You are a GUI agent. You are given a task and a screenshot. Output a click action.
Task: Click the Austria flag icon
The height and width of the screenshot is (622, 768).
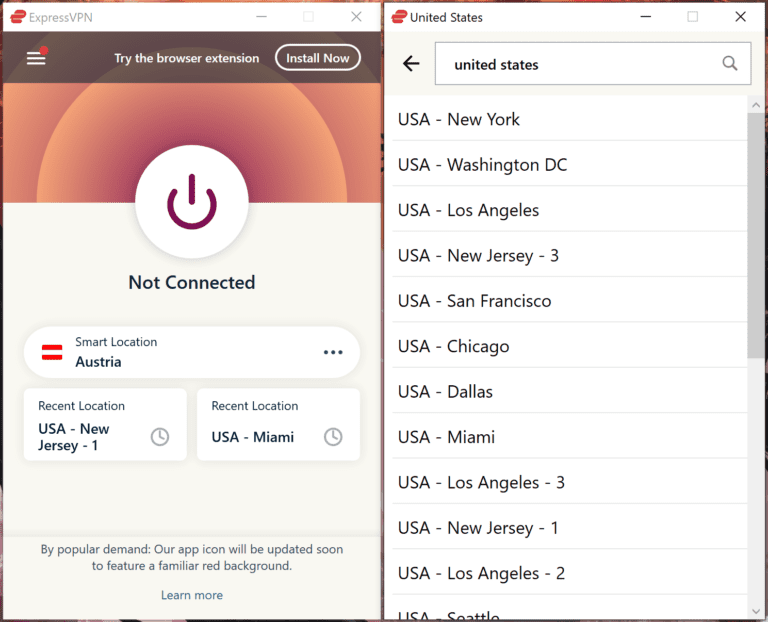52,352
